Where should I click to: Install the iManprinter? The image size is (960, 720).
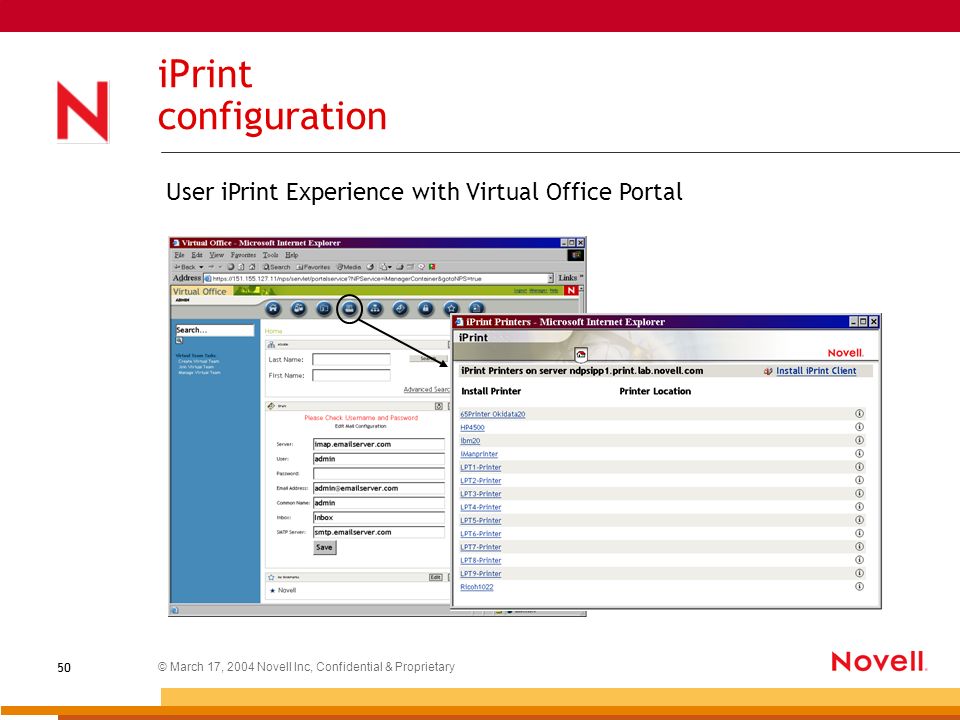coord(479,454)
